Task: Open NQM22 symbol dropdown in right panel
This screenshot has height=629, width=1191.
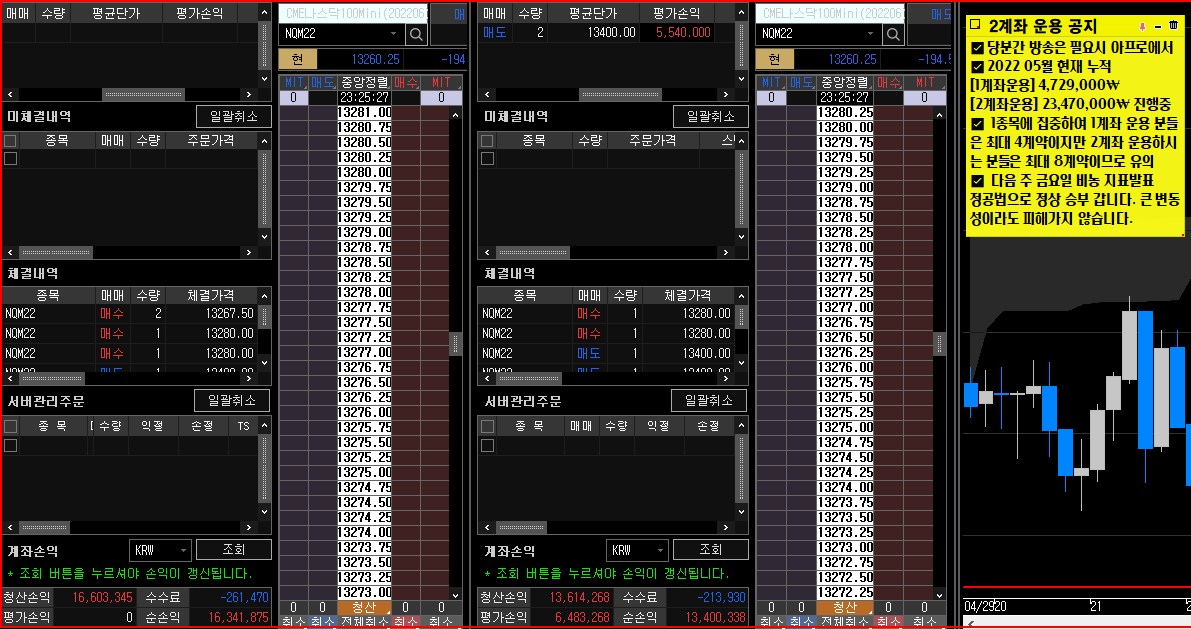Action: 870,34
